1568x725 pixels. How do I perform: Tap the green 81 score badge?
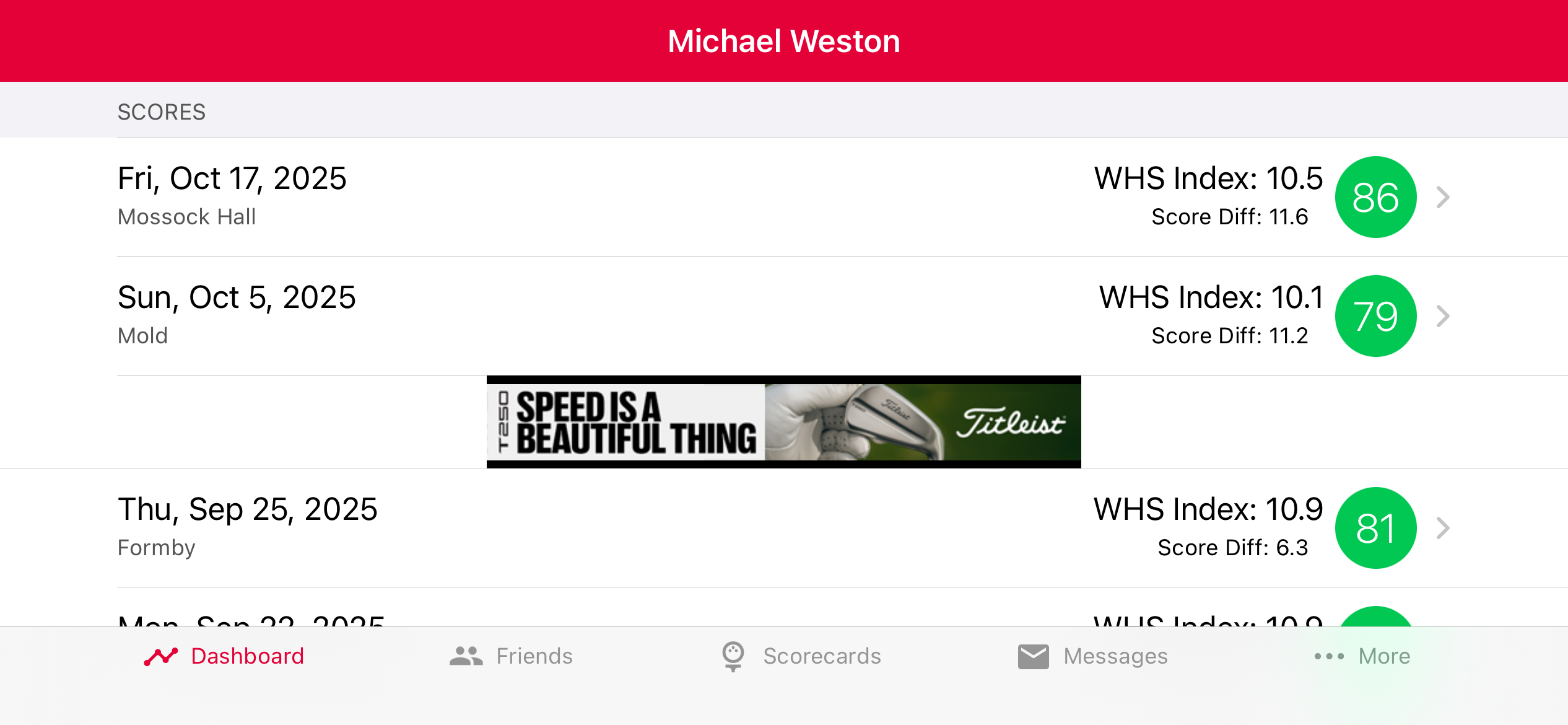pos(1375,528)
